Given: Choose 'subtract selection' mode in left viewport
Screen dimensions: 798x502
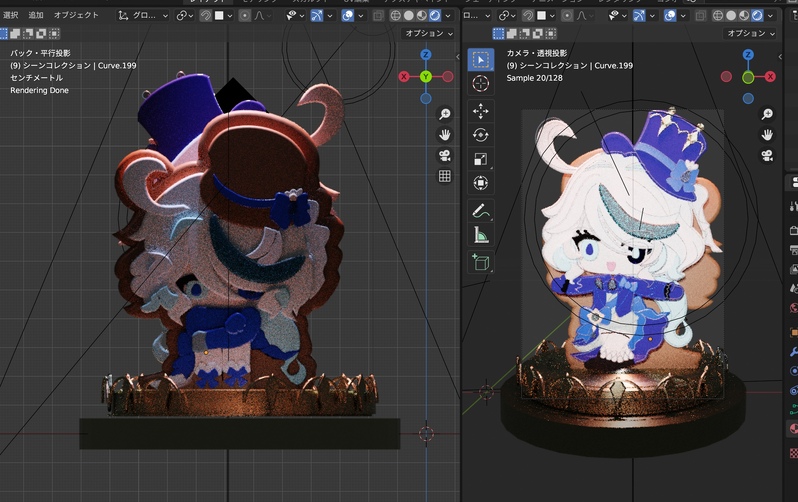Looking at the screenshot, I should (28, 34).
